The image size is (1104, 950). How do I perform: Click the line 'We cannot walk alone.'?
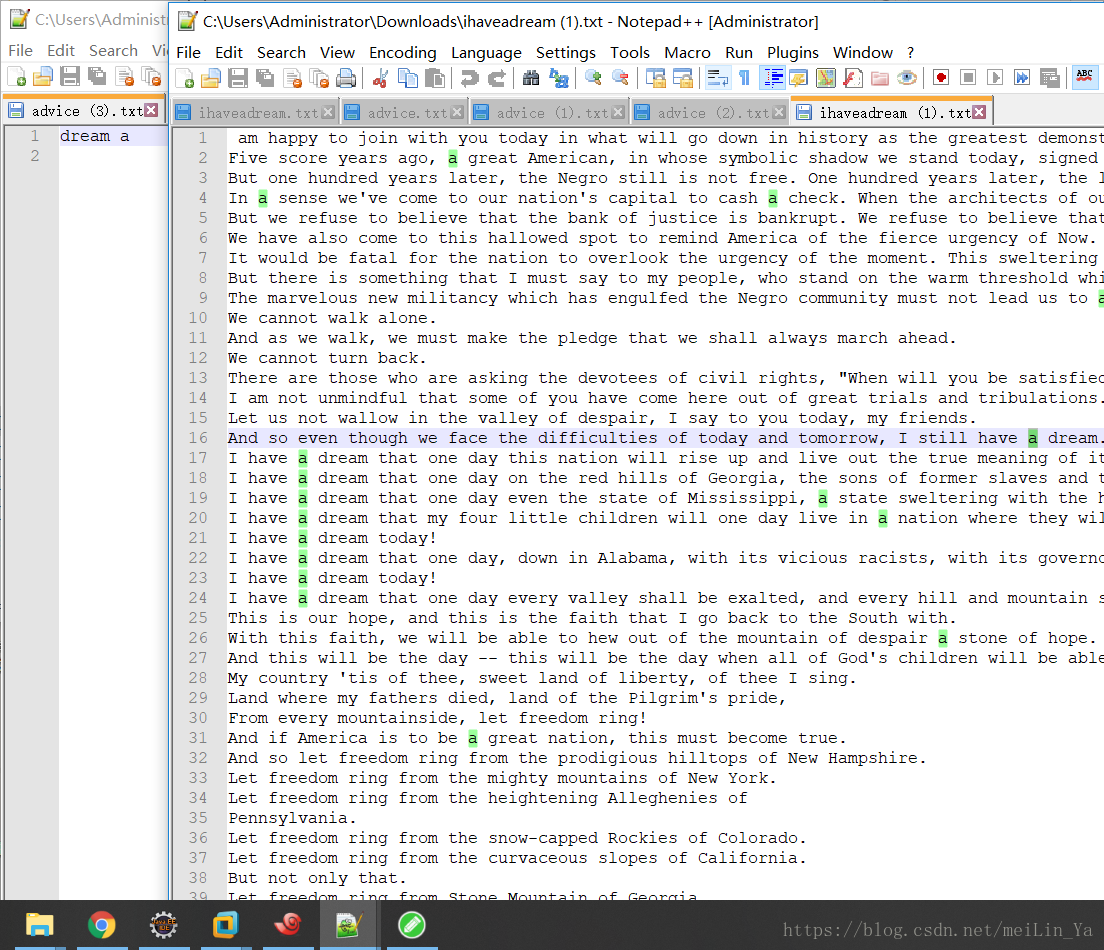[332, 318]
